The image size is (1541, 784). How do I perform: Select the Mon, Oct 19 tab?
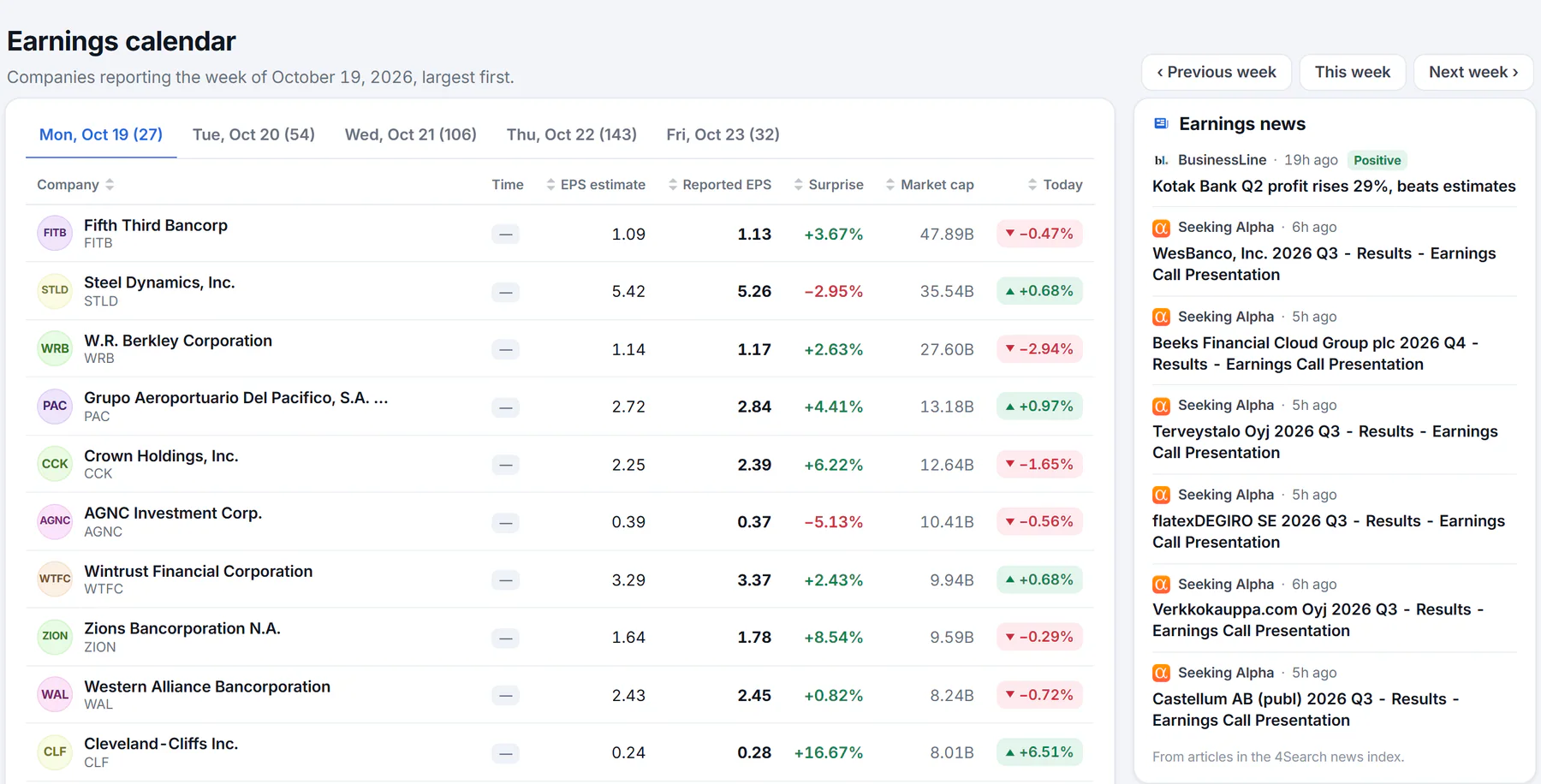tap(101, 134)
